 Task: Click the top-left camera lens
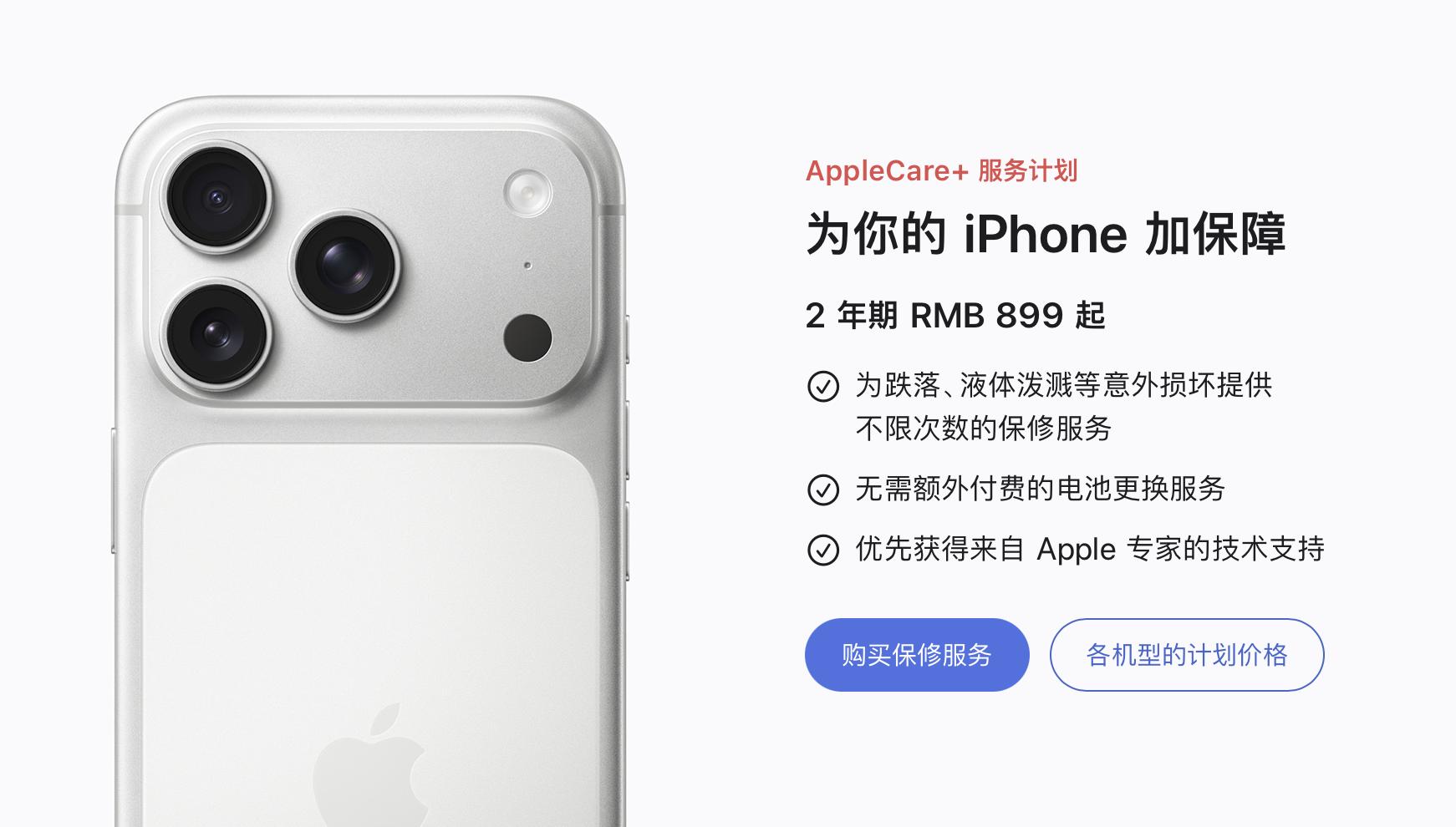pos(218,197)
